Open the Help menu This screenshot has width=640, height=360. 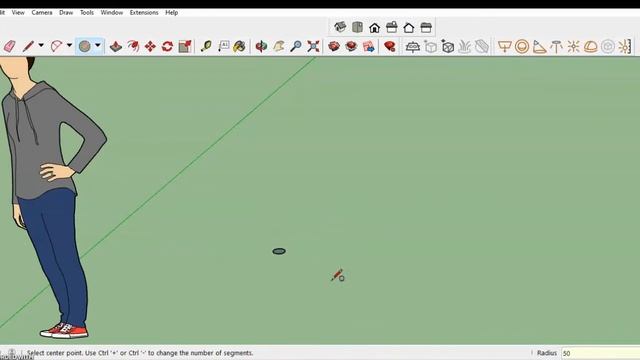pyautogui.click(x=171, y=13)
